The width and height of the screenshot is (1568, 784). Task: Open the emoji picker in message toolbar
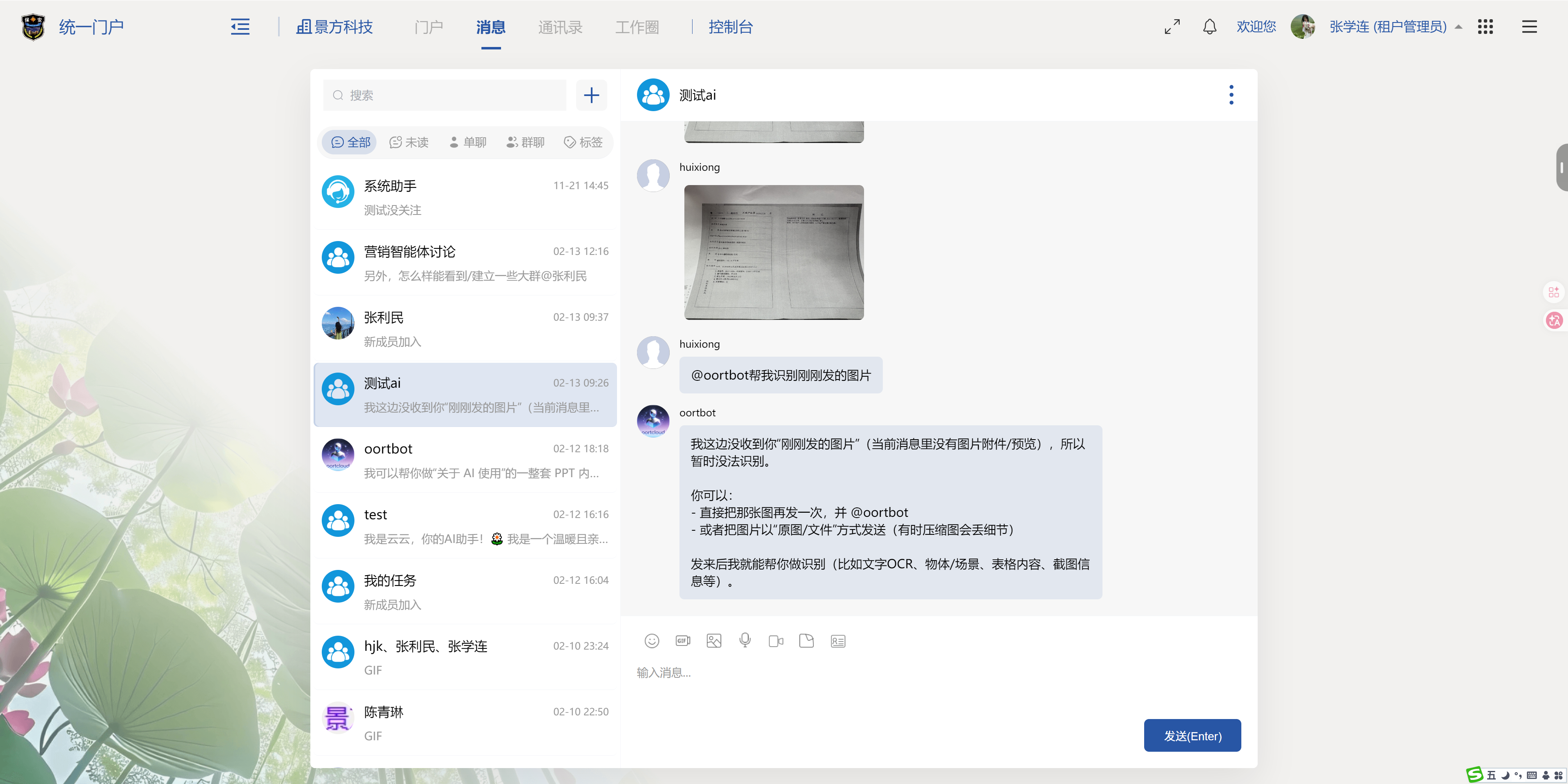(x=651, y=641)
